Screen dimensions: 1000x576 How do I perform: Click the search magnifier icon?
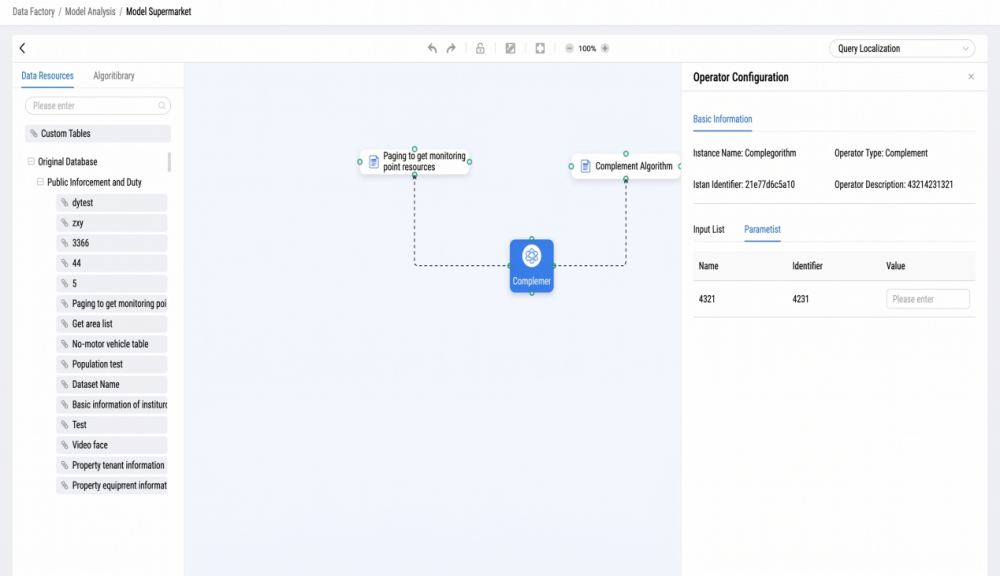coord(162,105)
